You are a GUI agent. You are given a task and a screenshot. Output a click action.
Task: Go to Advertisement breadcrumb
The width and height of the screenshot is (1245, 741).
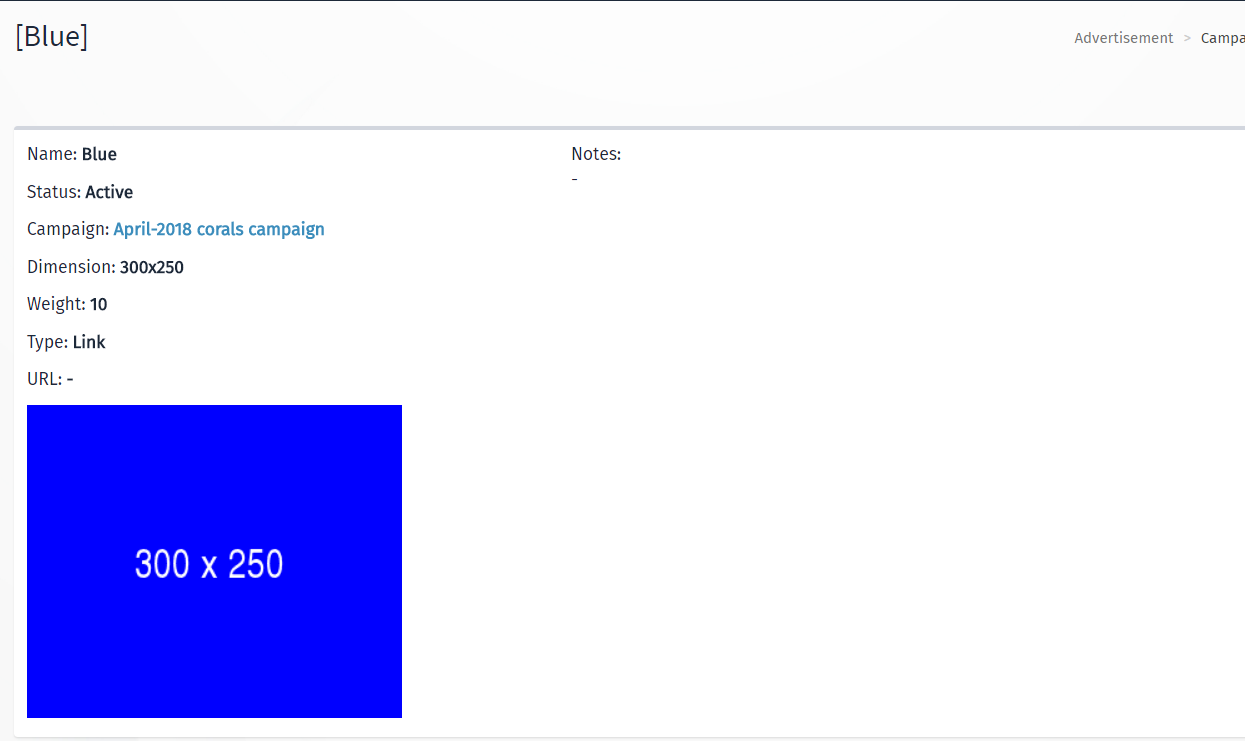point(1124,38)
